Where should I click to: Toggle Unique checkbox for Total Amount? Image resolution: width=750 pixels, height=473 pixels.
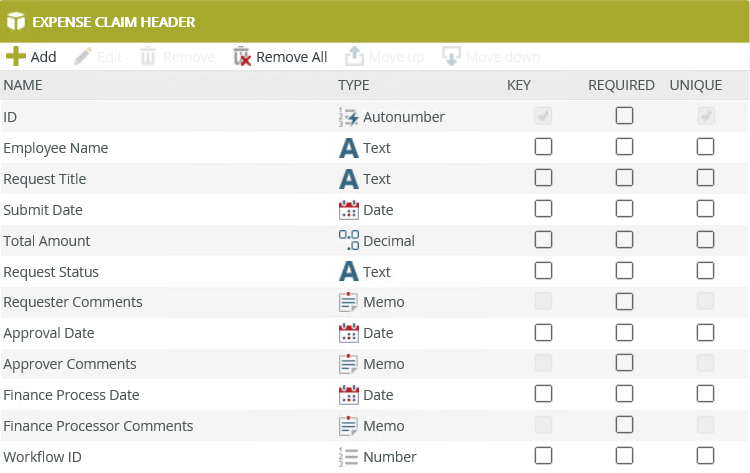pos(705,241)
